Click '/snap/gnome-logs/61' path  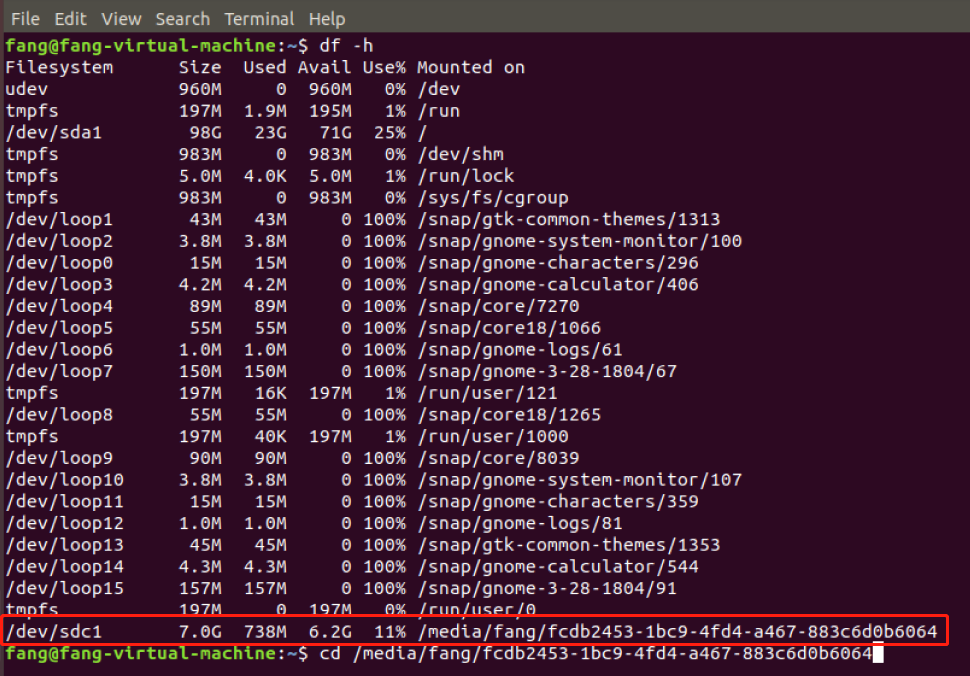(x=520, y=349)
